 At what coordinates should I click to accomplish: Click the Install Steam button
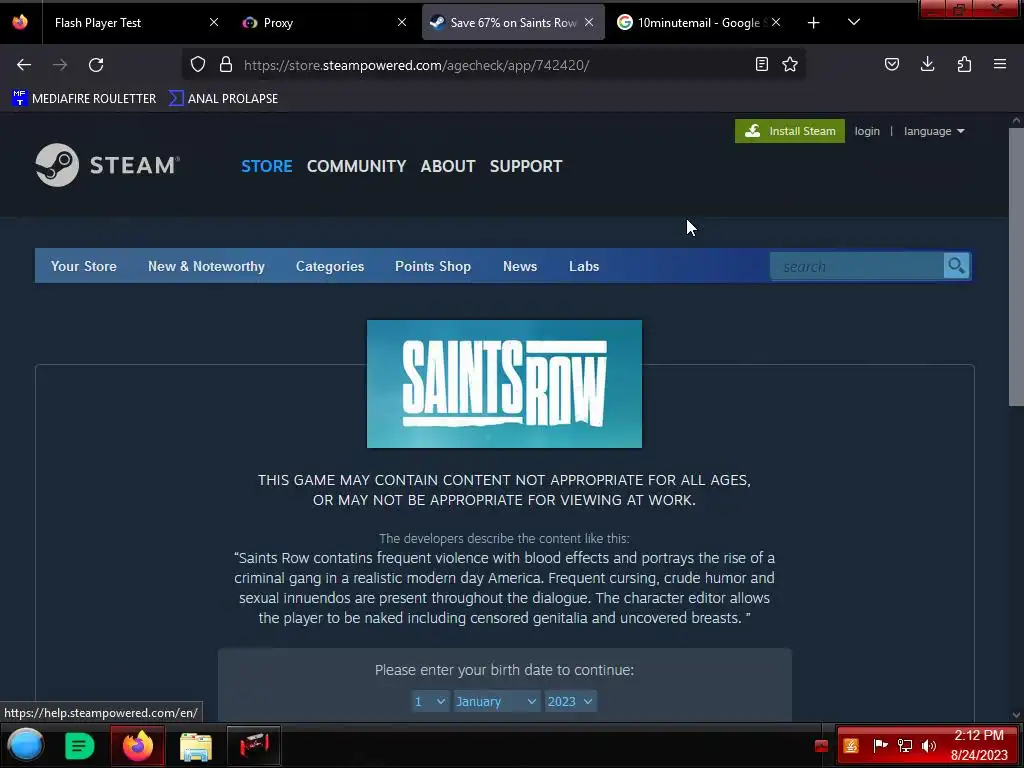pos(790,131)
